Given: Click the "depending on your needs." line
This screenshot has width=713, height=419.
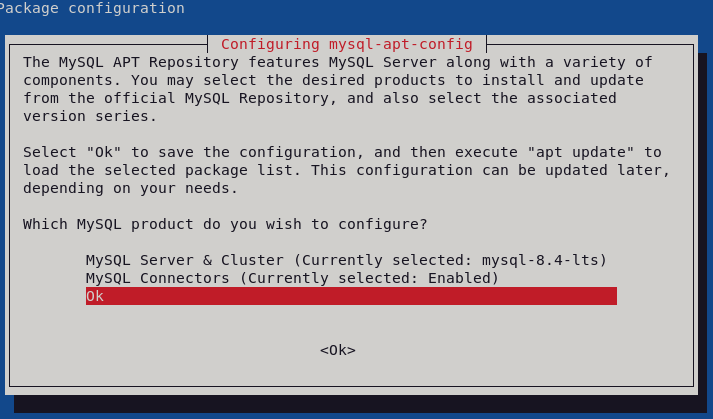Looking at the screenshot, I should tap(130, 188).
